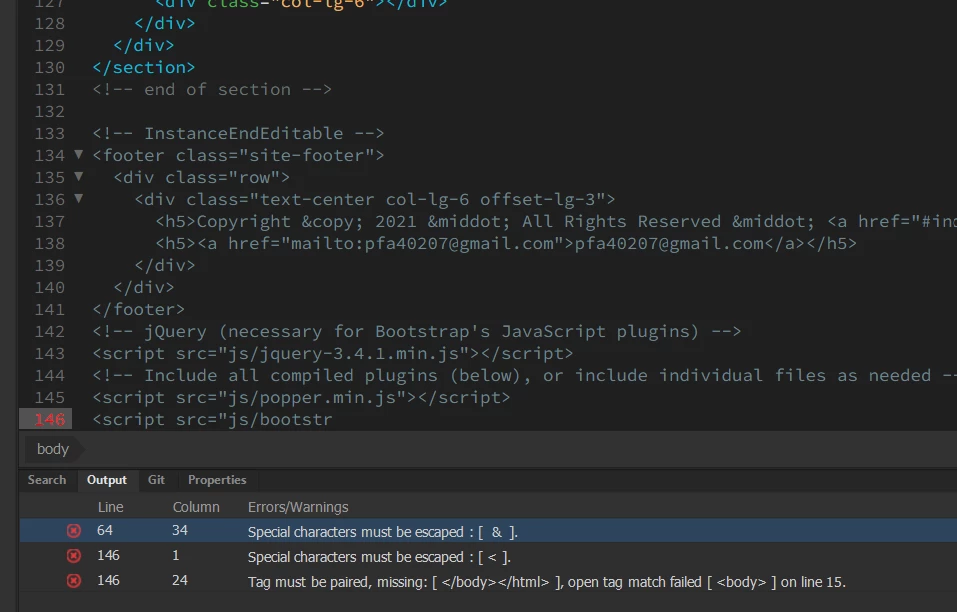This screenshot has width=957, height=612.
Task: Click the closing div tag on line 139
Action: coord(165,265)
